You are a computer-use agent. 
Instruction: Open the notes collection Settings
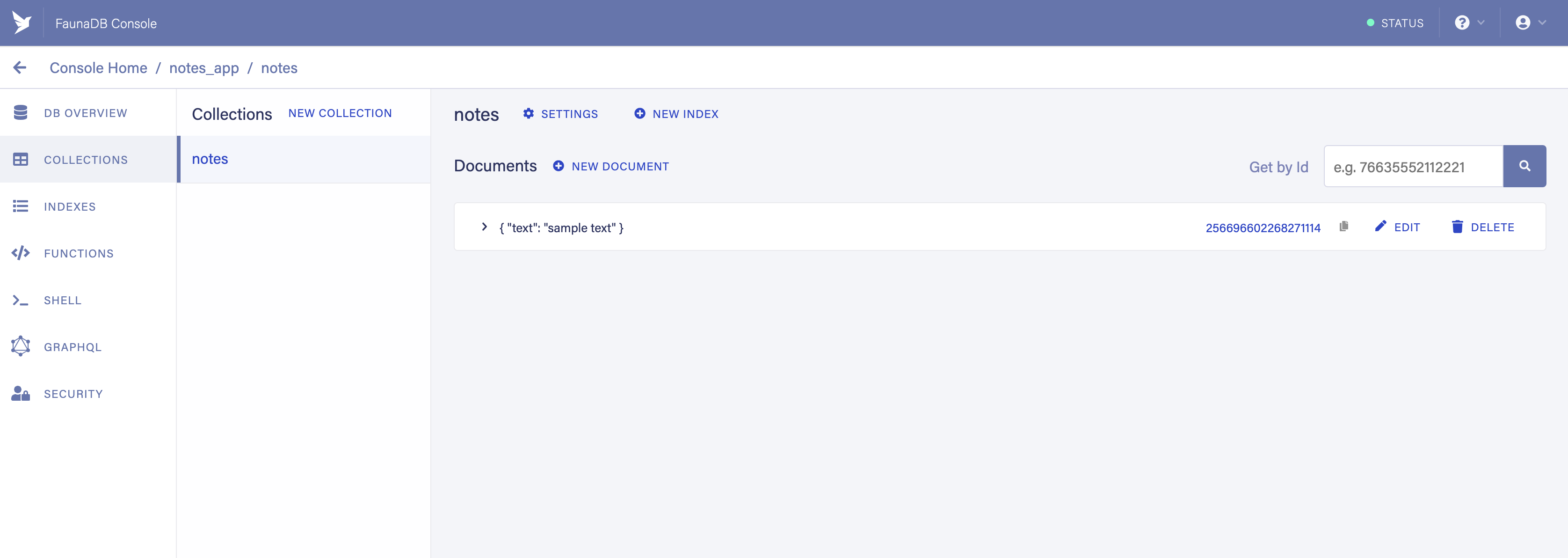point(560,114)
